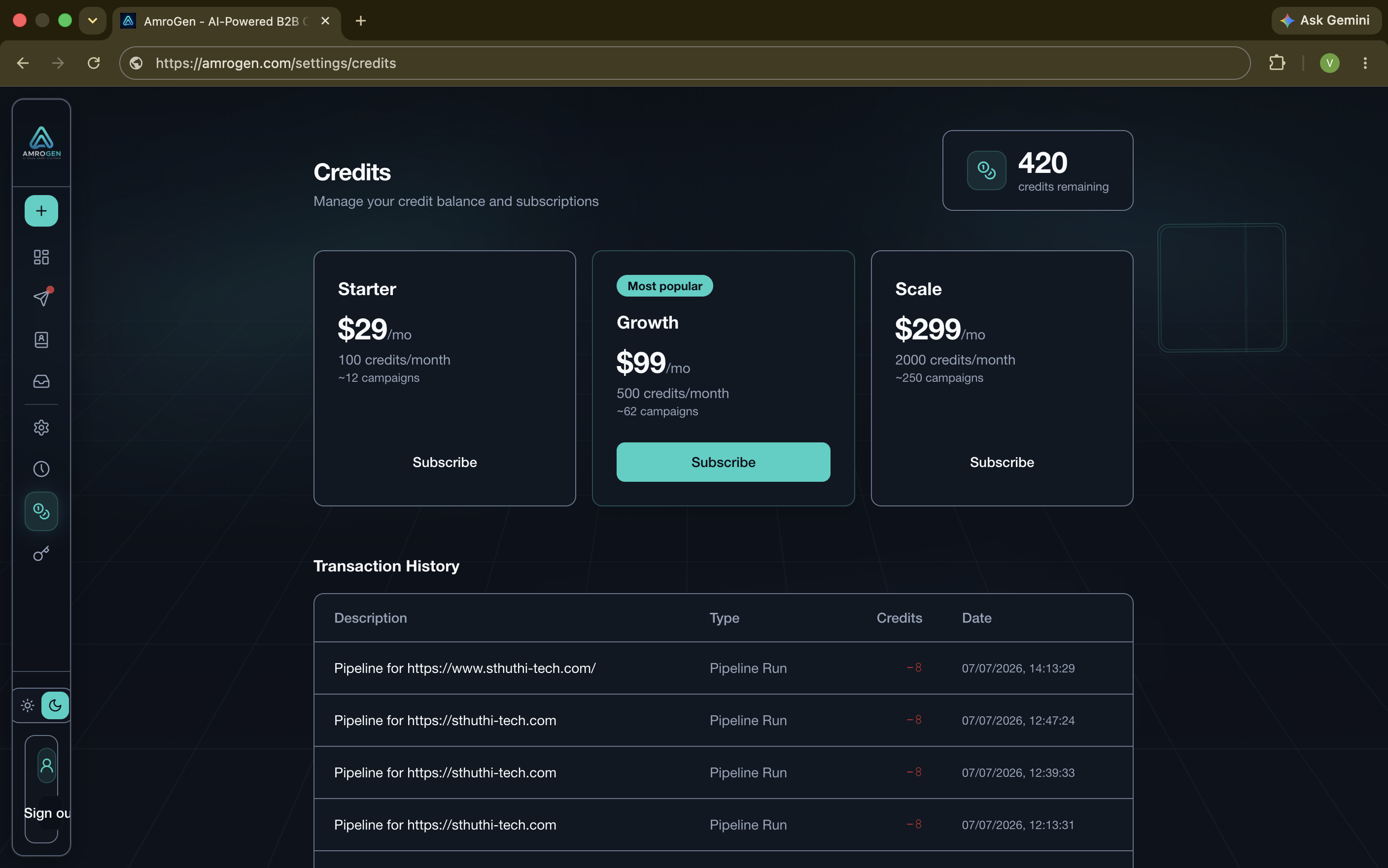Open the Chrome profile avatar V
The height and width of the screenshot is (868, 1388).
[1329, 63]
